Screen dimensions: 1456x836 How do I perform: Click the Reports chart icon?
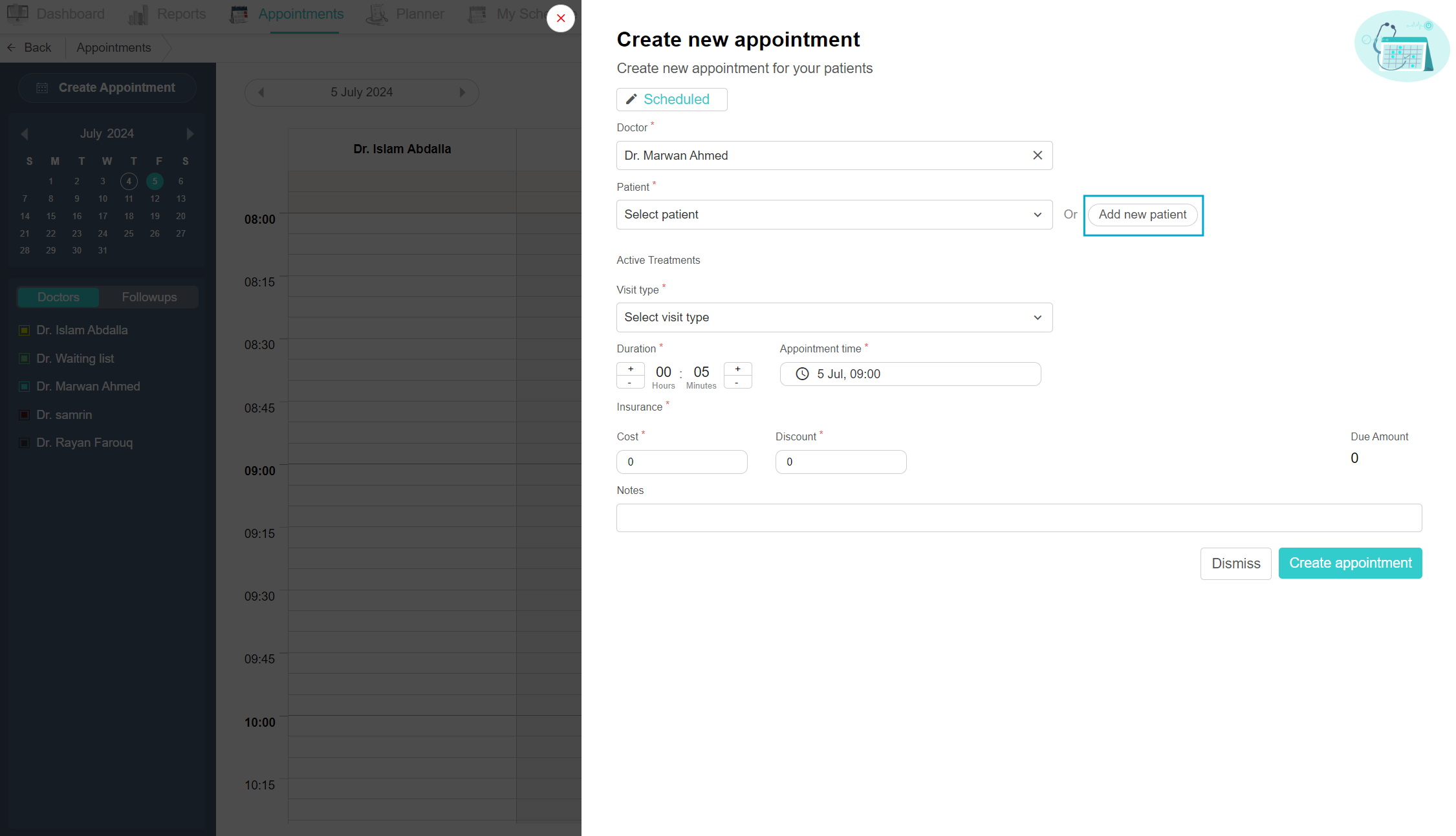(138, 14)
